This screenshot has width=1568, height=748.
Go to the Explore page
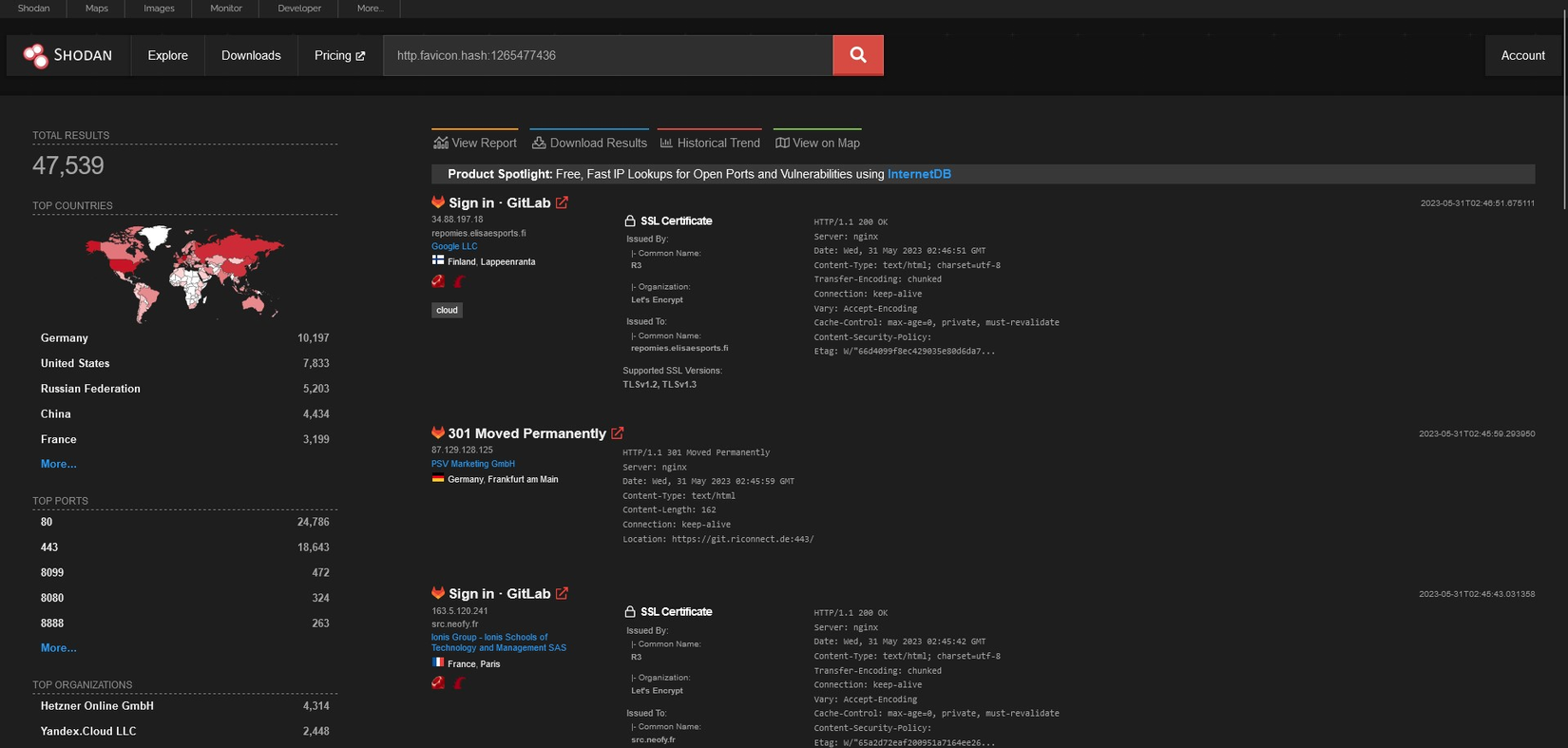coord(168,55)
